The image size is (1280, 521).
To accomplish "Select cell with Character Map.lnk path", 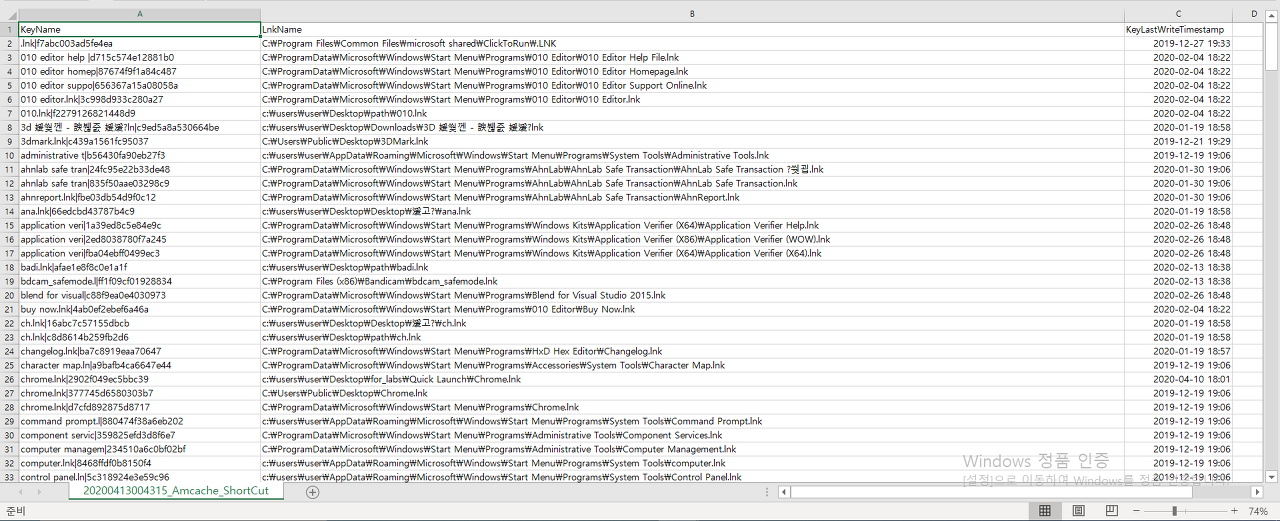I will coord(692,366).
